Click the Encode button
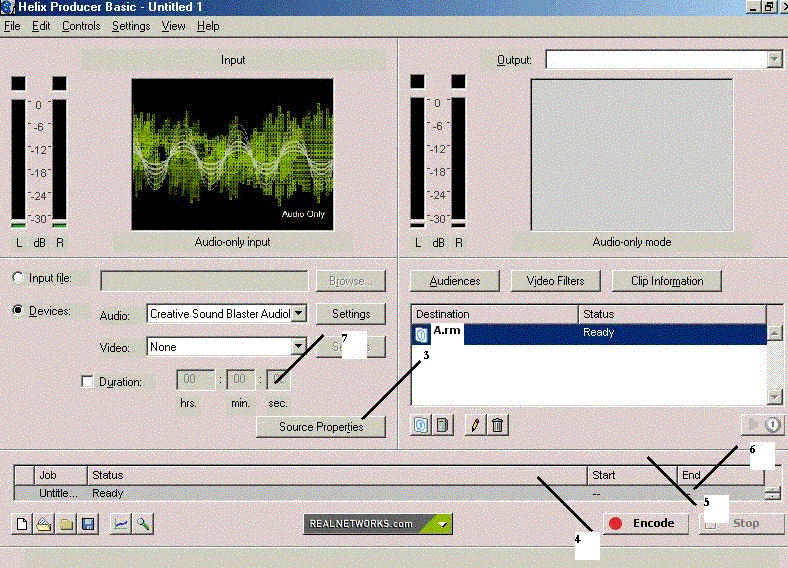The height and width of the screenshot is (568, 788). [x=646, y=523]
